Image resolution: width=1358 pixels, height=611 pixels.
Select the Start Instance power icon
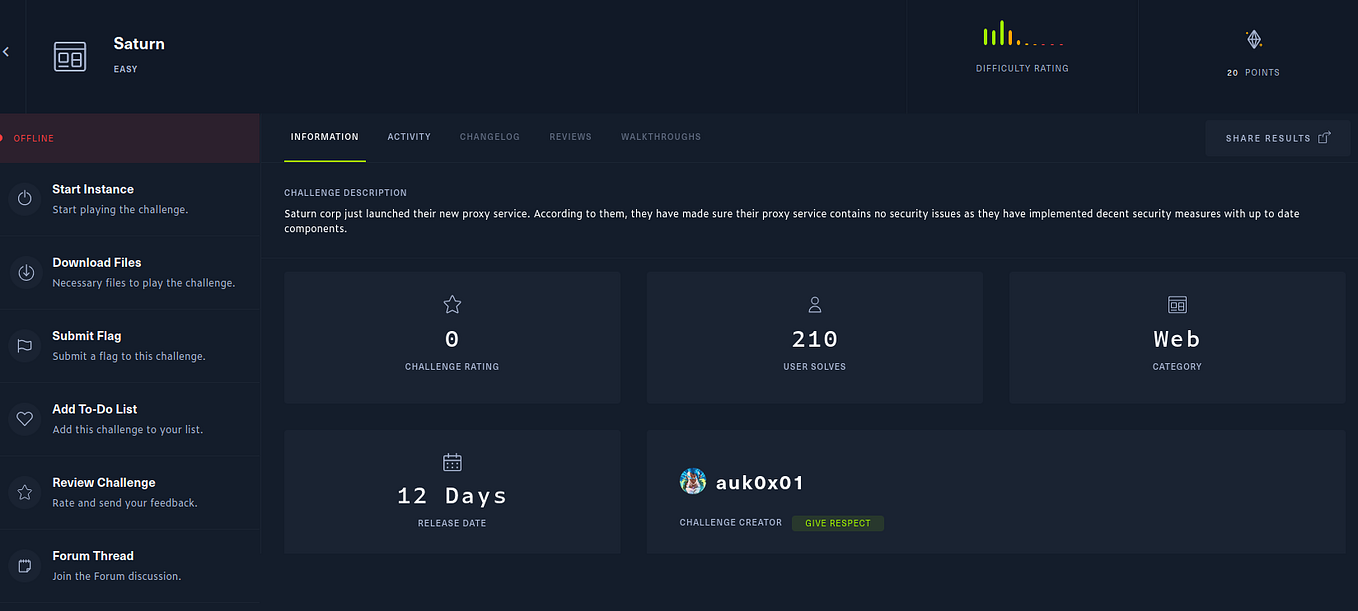[25, 198]
